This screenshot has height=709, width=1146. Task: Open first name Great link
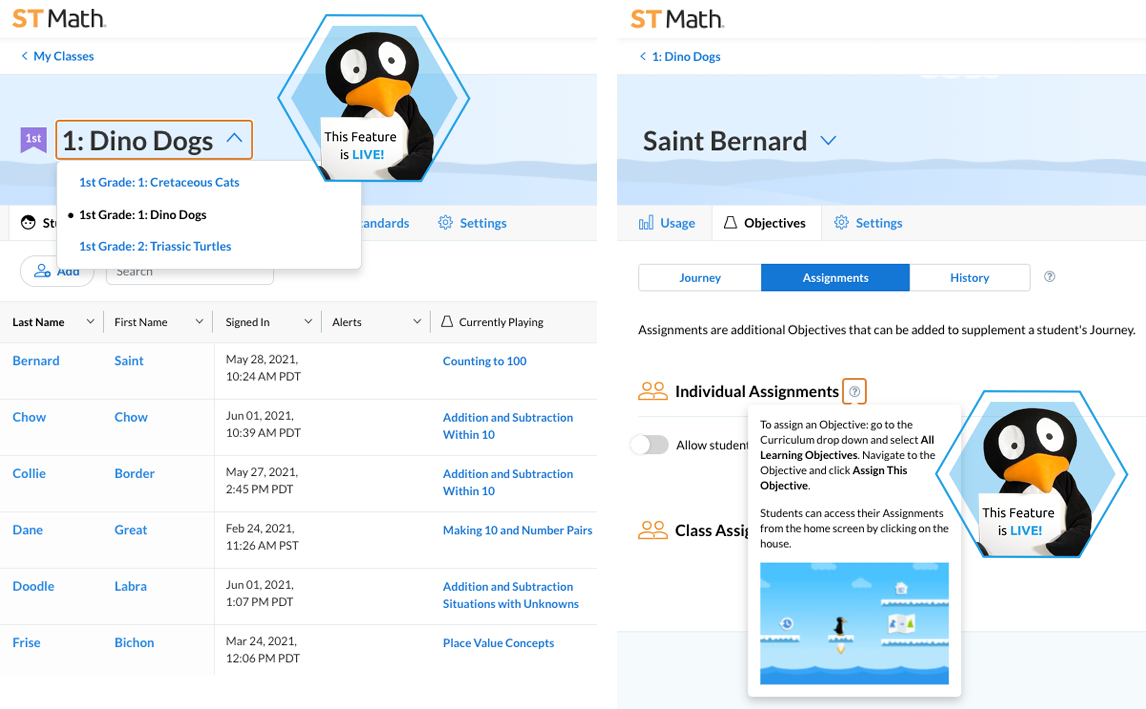click(131, 529)
